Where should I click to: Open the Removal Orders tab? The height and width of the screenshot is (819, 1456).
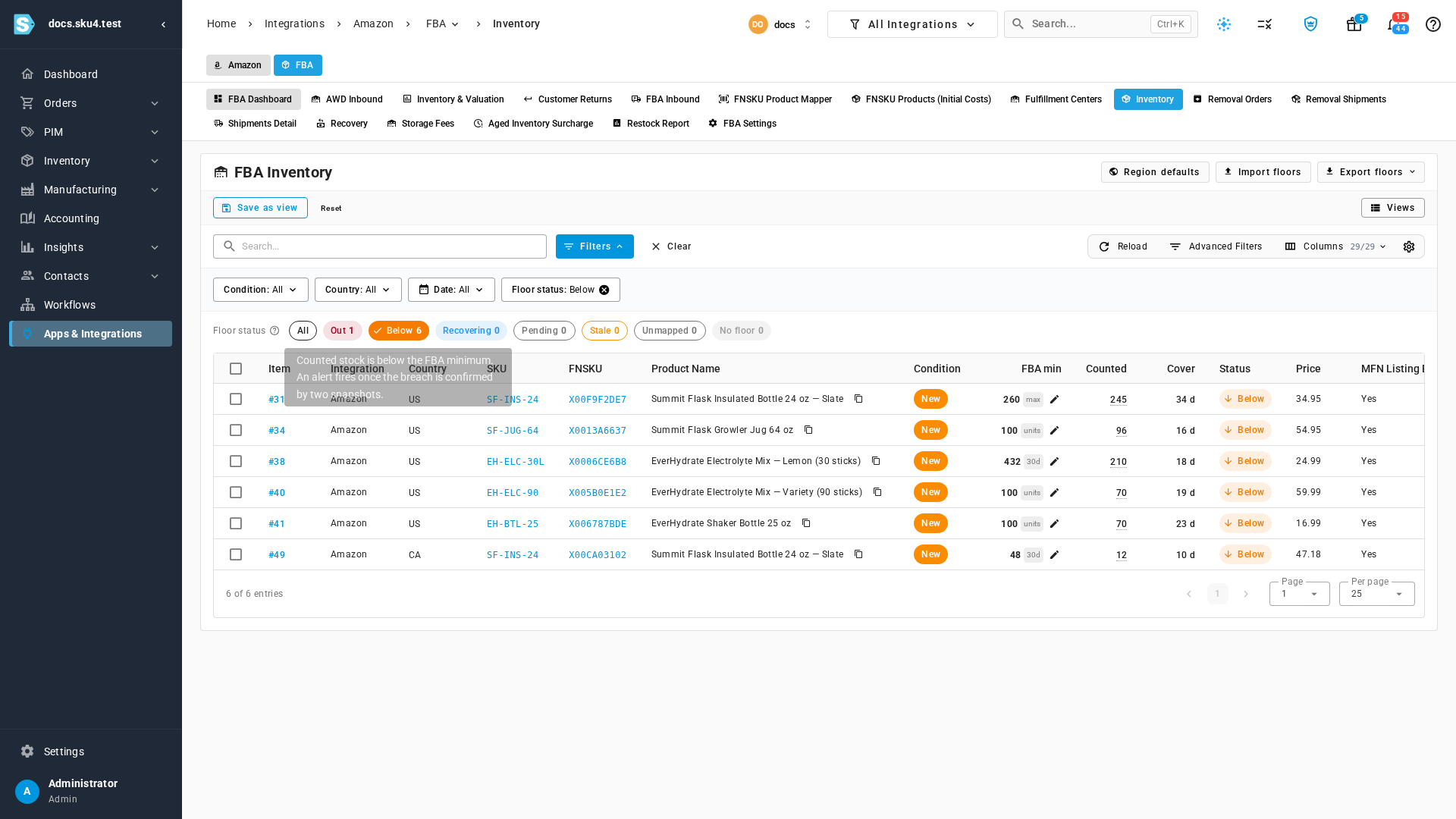click(1232, 99)
